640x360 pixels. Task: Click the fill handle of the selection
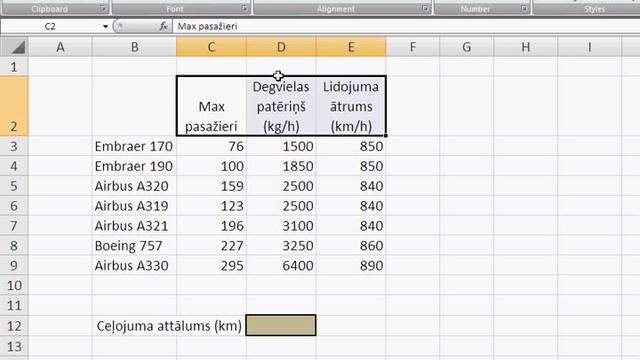[x=386, y=136]
